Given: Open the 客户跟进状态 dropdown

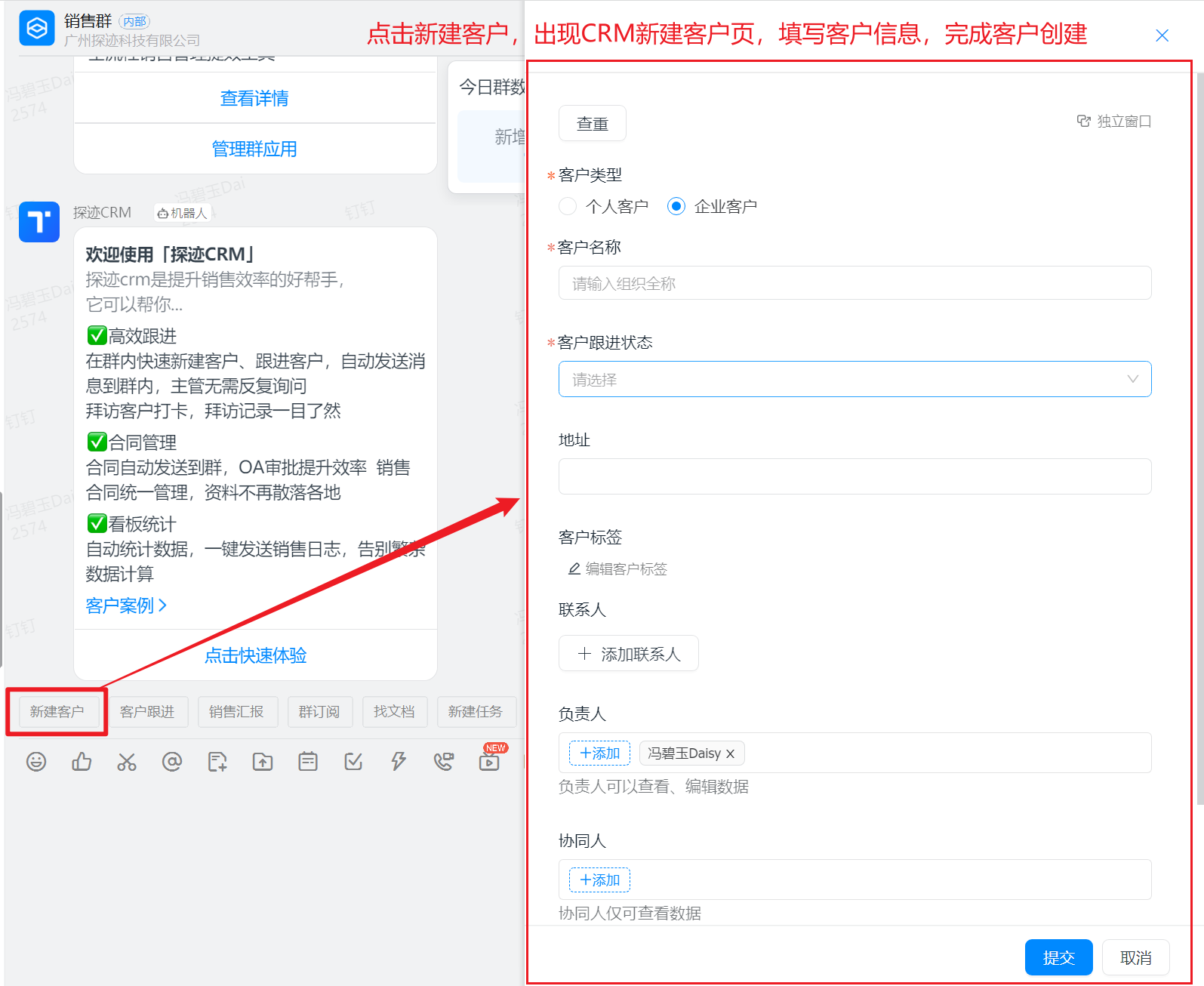Looking at the screenshot, I should coord(855,379).
